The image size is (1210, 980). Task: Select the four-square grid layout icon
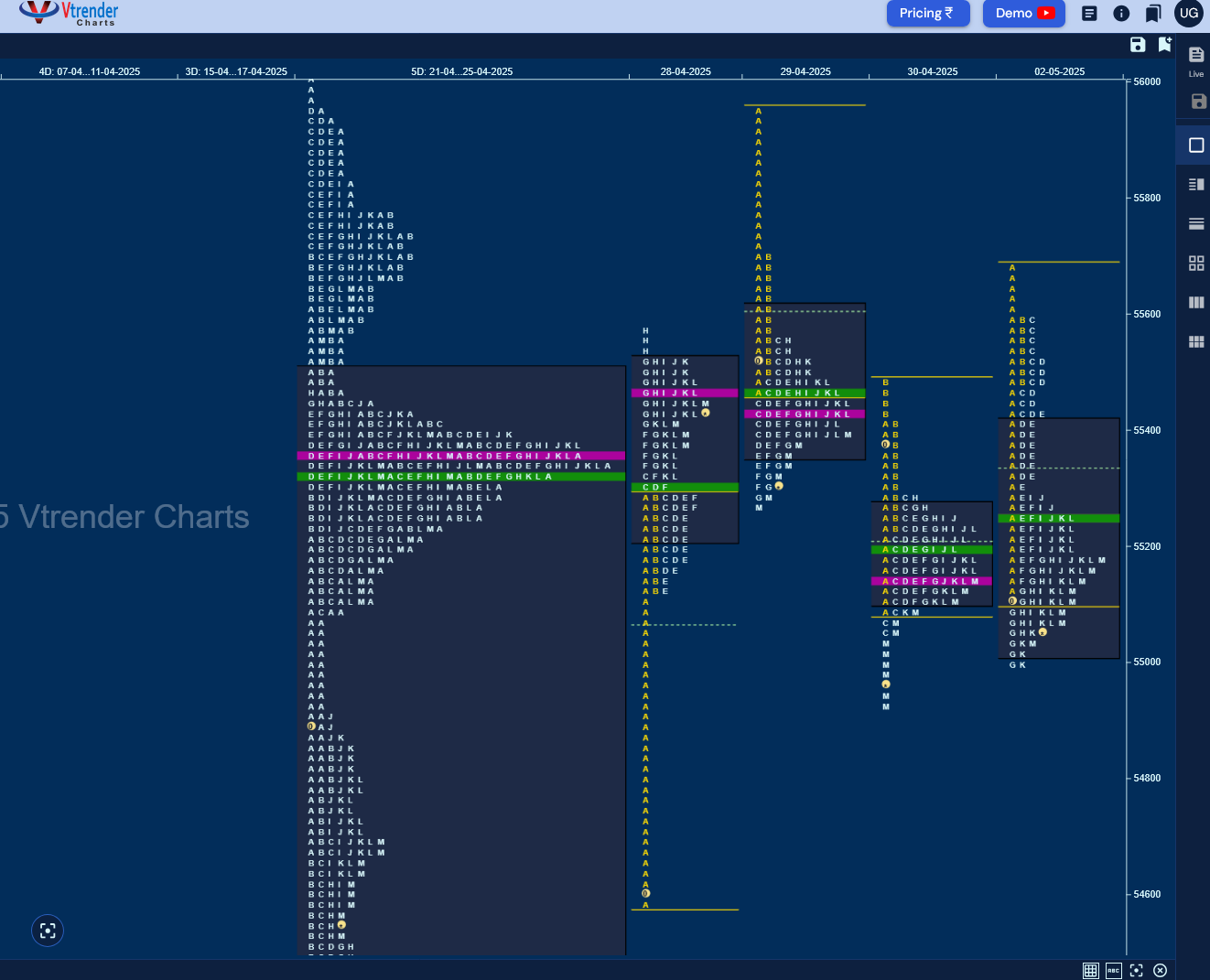tap(1196, 263)
